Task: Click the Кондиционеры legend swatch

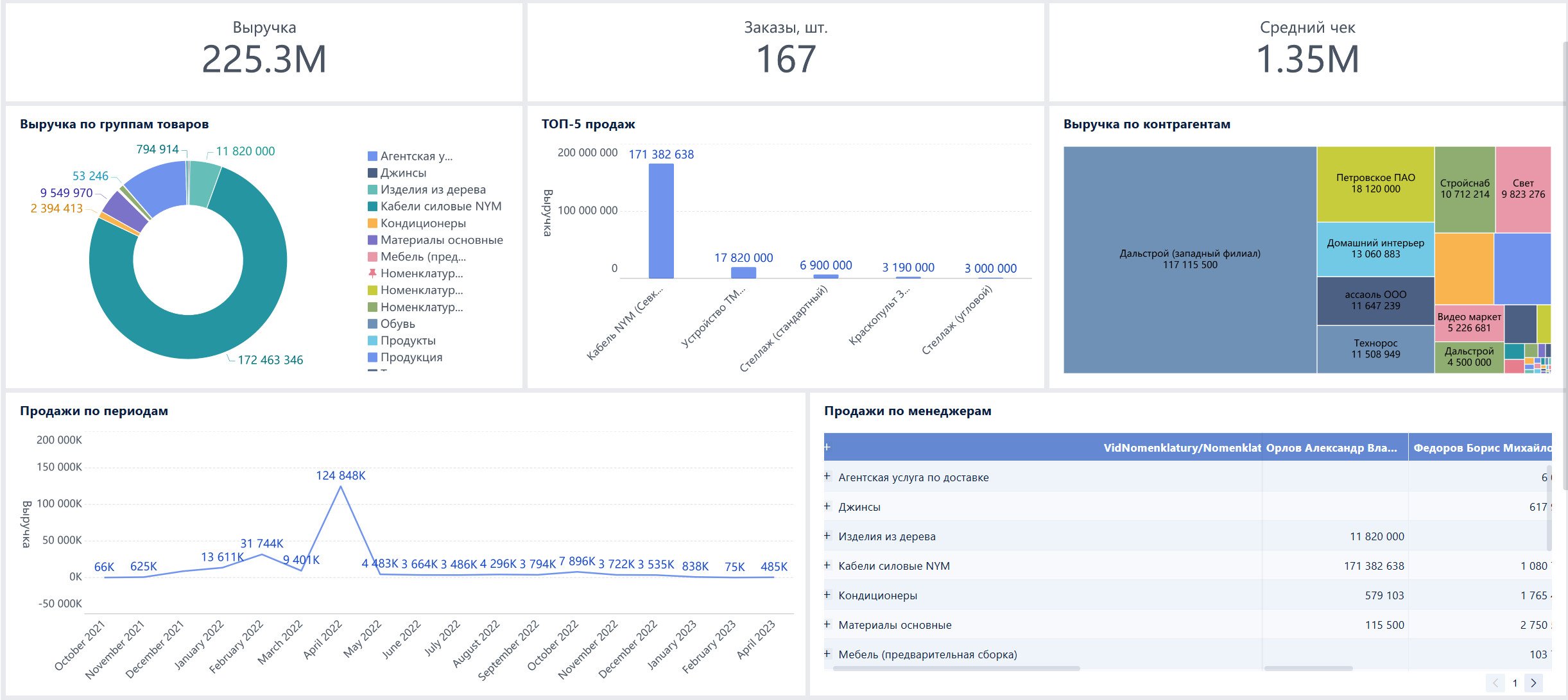Action: (372, 223)
